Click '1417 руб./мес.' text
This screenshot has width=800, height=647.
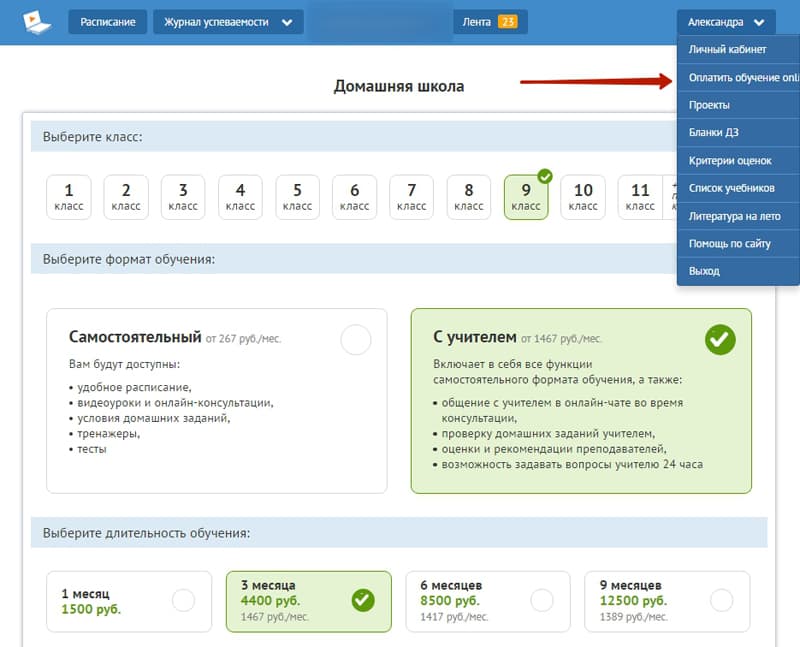(x=454, y=617)
